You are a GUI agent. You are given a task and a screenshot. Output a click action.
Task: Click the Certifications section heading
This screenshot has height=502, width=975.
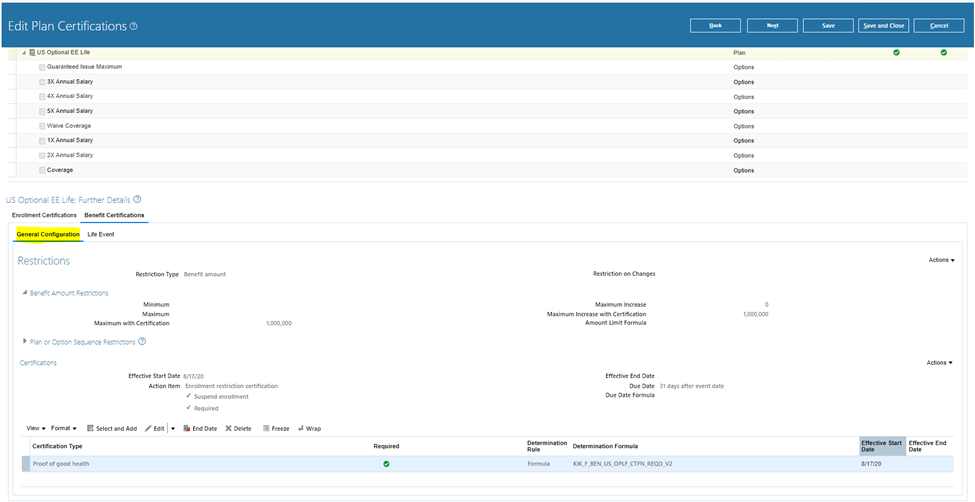tap(39, 363)
